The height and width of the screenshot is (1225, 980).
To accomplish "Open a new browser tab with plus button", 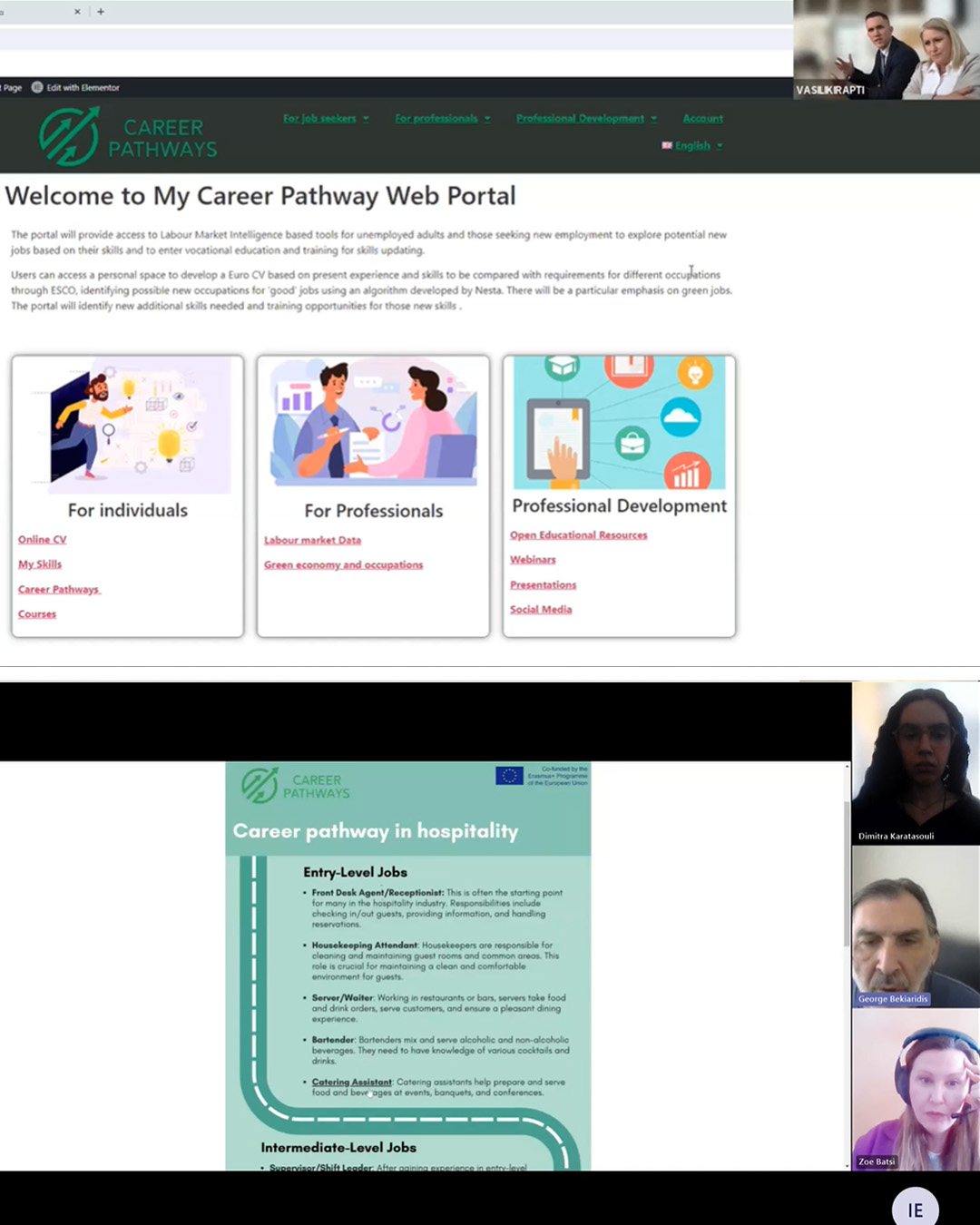I will coord(101,12).
